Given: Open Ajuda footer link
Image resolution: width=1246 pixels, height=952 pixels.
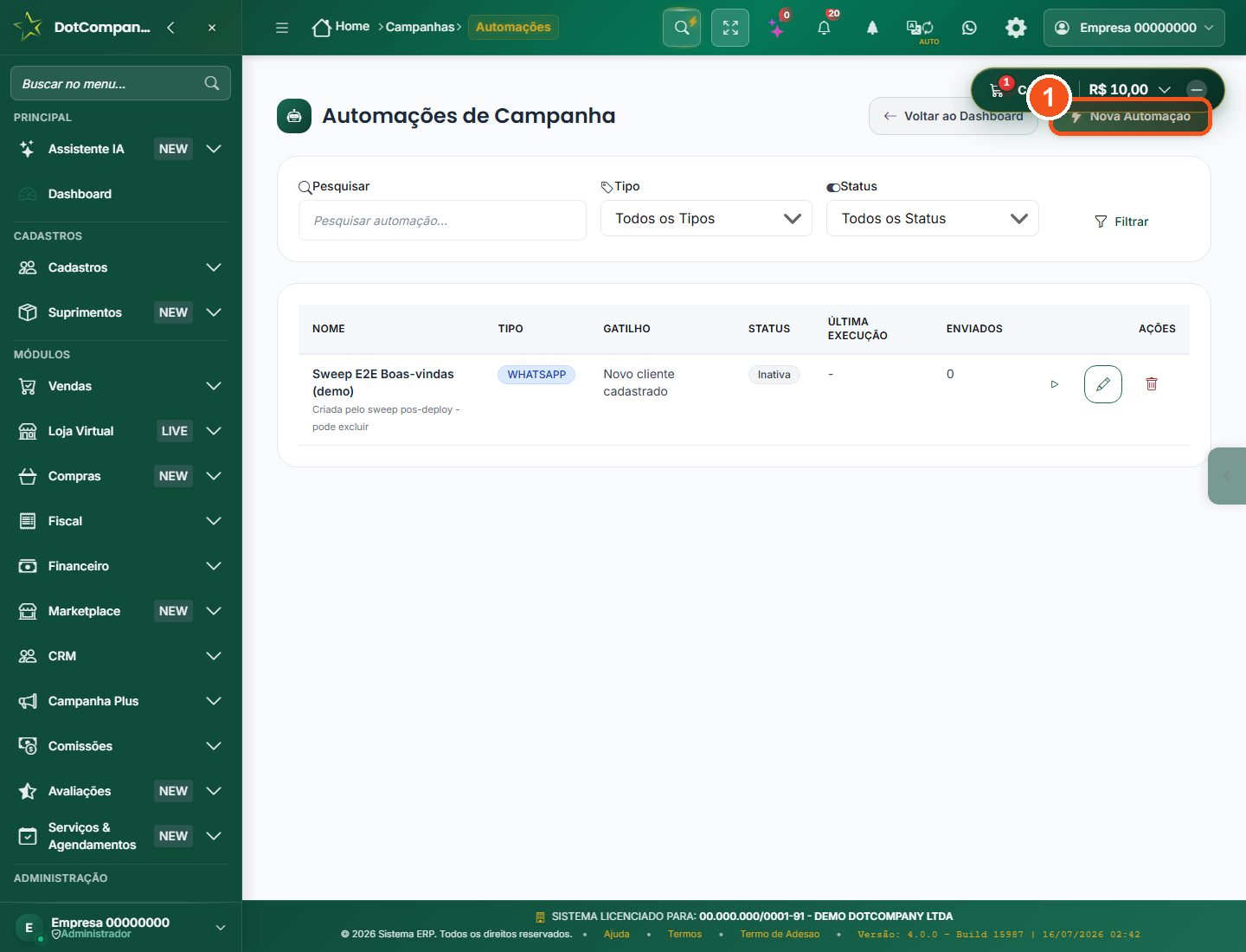Looking at the screenshot, I should pyautogui.click(x=617, y=935).
